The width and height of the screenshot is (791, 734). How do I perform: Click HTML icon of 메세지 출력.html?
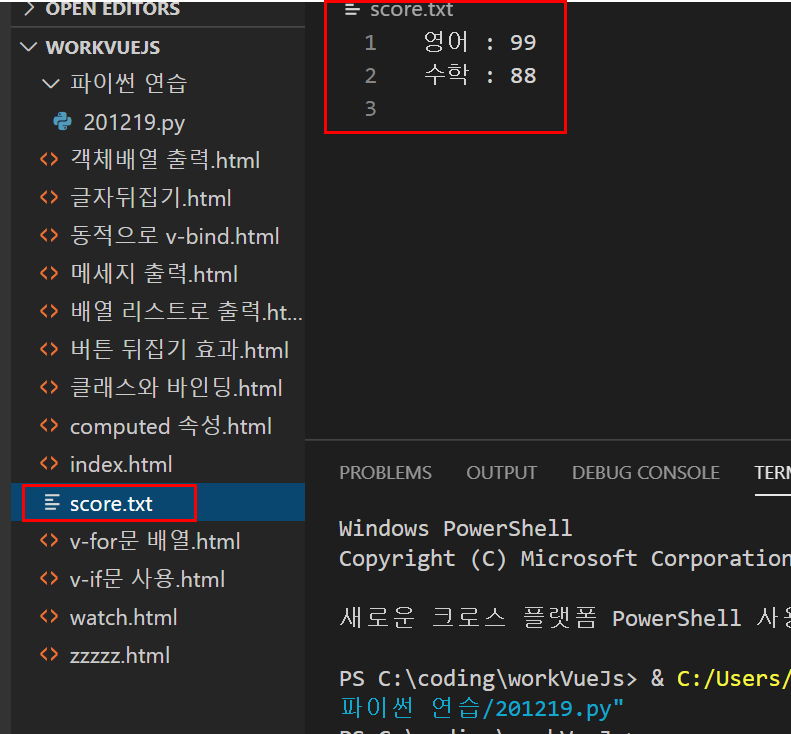[49, 273]
